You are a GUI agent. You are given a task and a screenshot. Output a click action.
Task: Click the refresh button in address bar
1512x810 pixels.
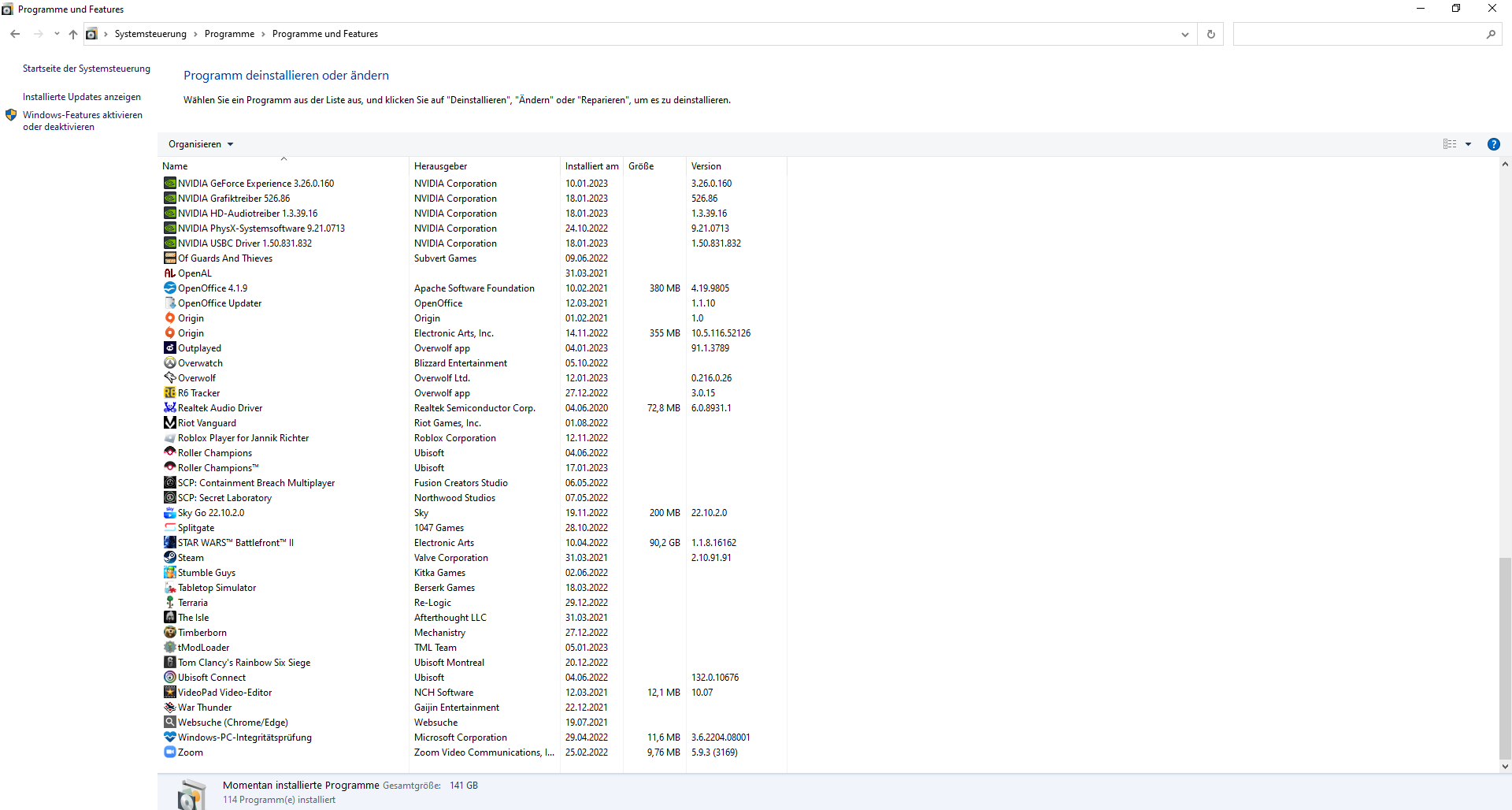click(x=1211, y=34)
